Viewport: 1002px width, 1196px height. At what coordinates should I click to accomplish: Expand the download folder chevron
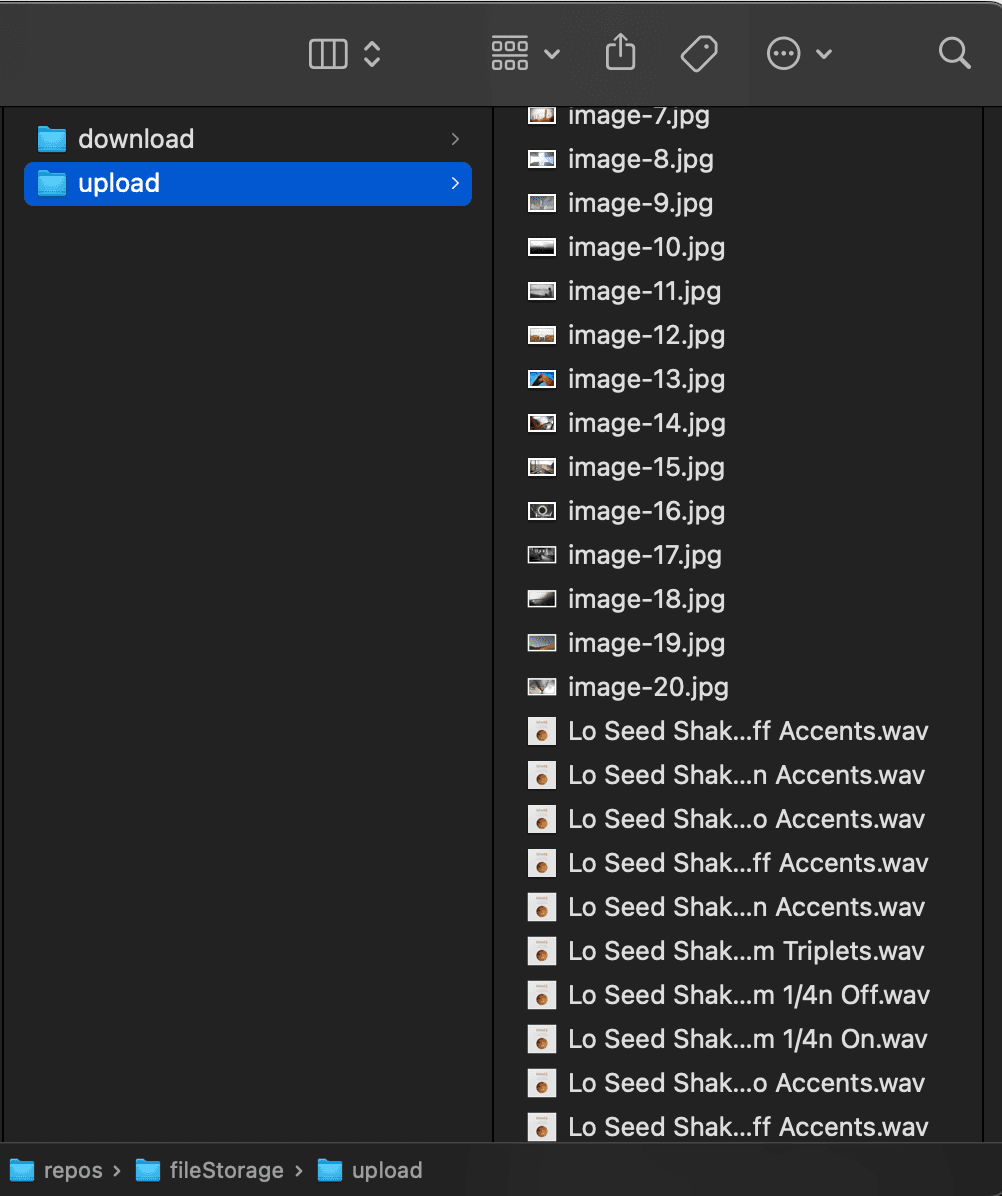(x=455, y=139)
